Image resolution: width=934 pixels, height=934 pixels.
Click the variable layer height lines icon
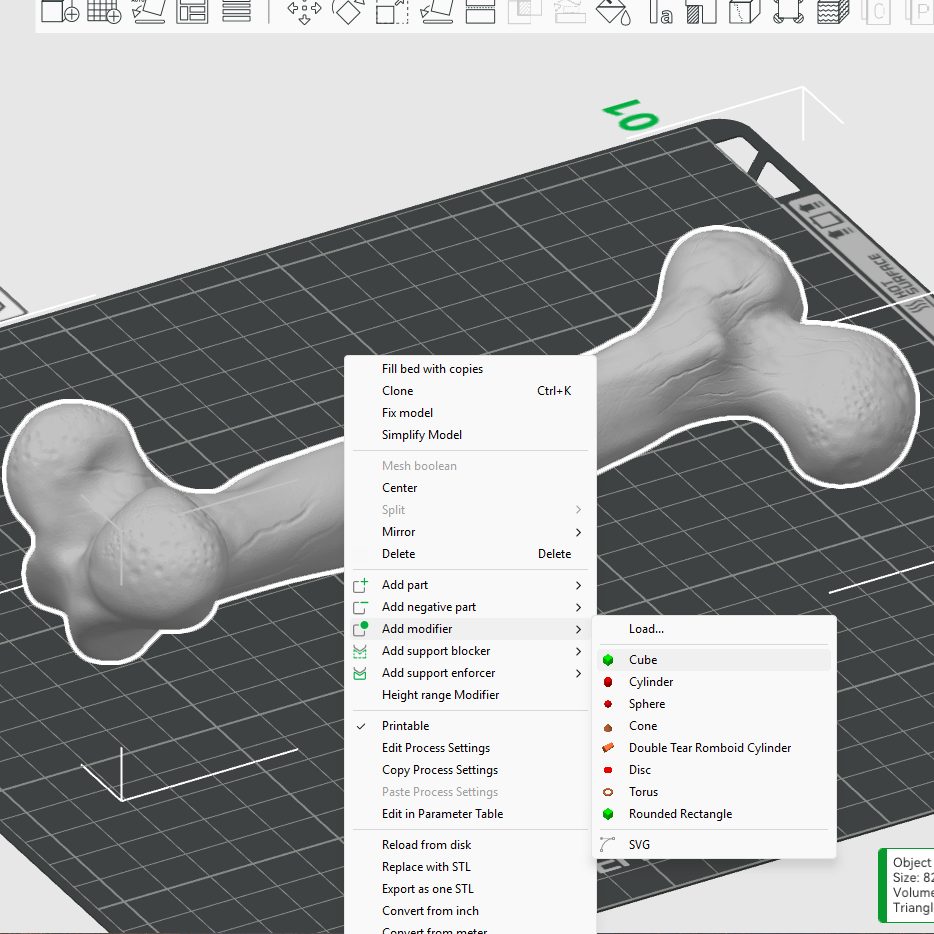click(236, 11)
